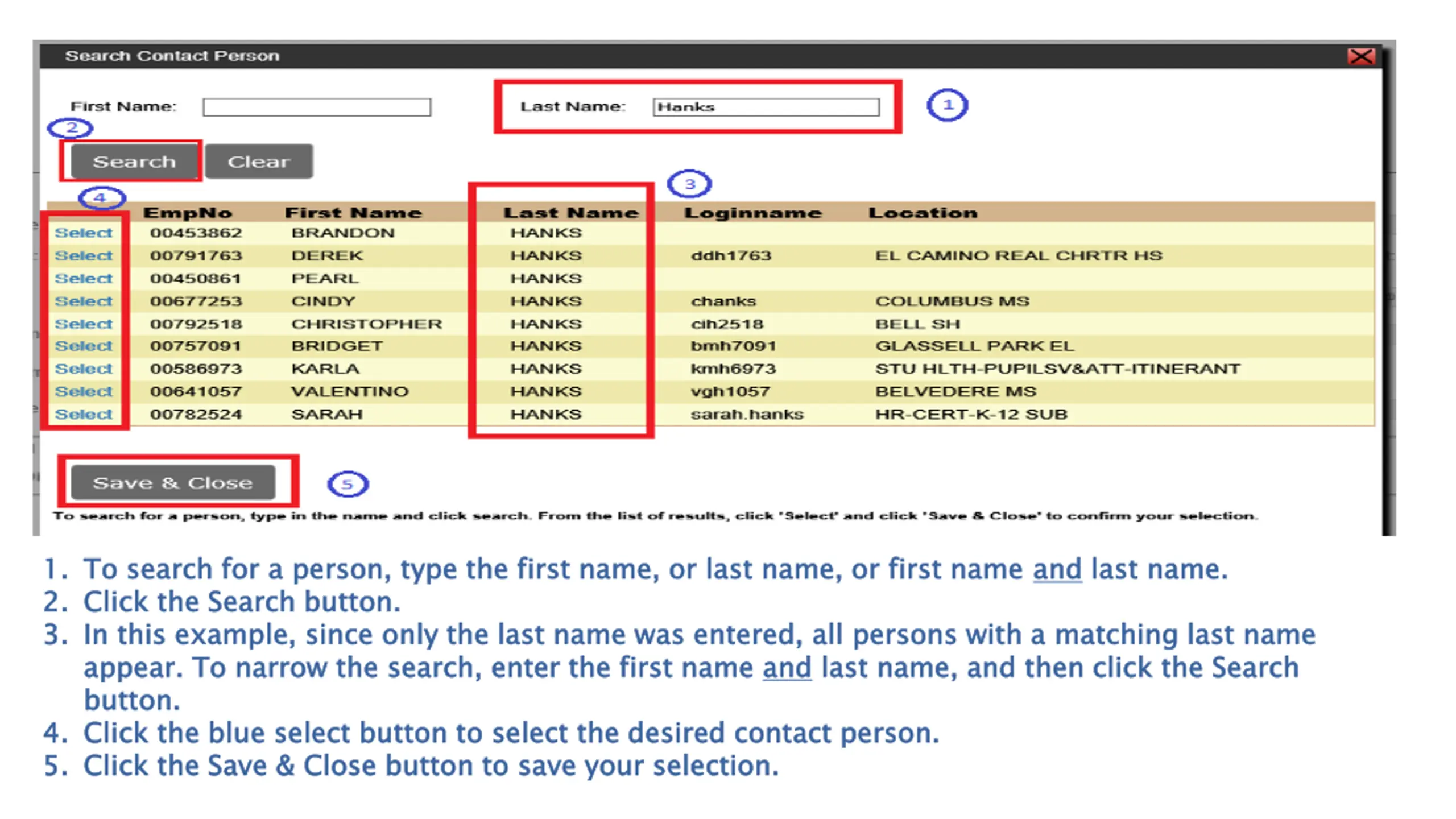Select the PEARL HANKS row
The width and height of the screenshot is (1456, 819).
(84, 278)
